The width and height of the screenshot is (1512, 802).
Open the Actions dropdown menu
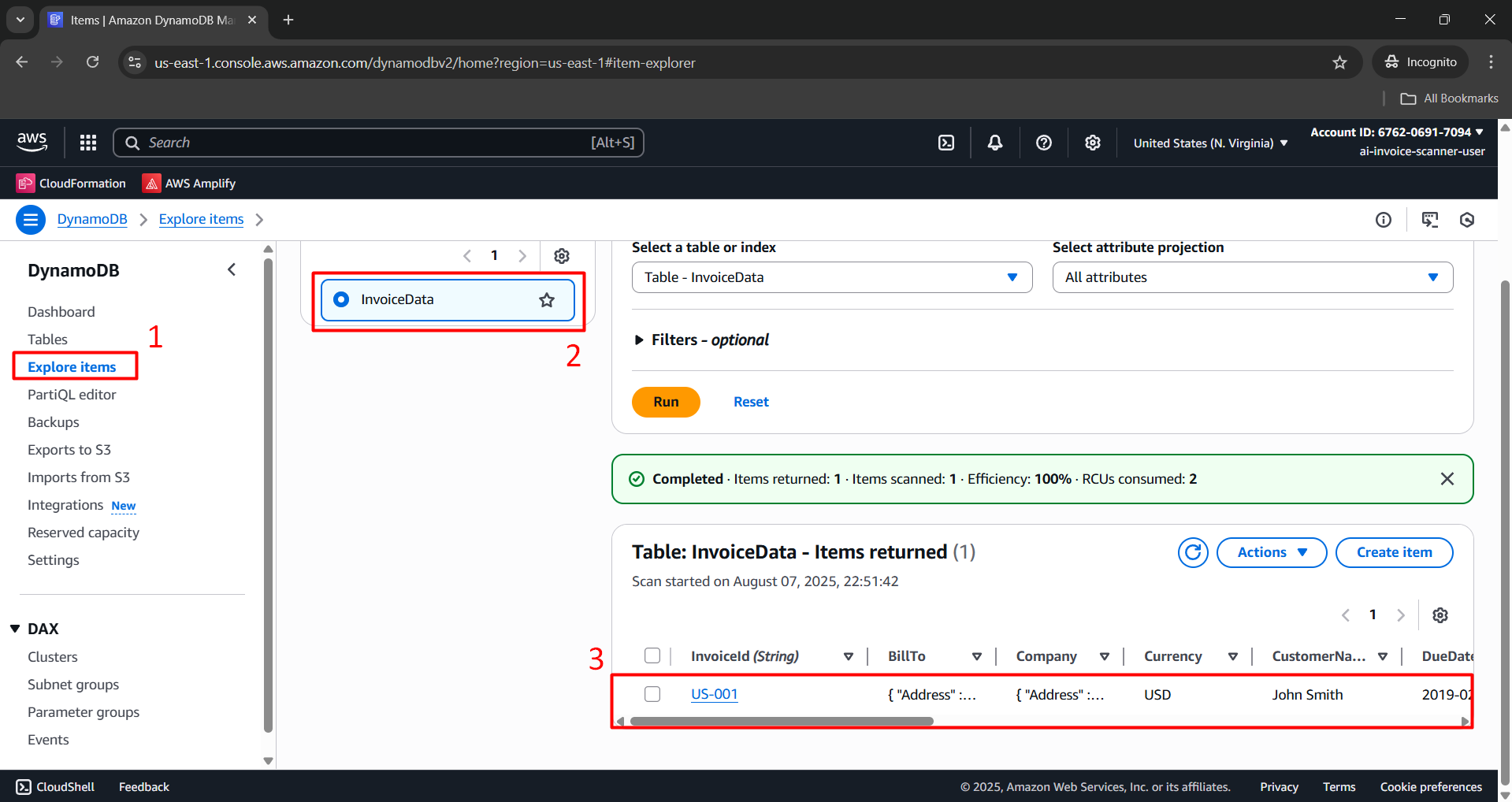pyautogui.click(x=1271, y=552)
